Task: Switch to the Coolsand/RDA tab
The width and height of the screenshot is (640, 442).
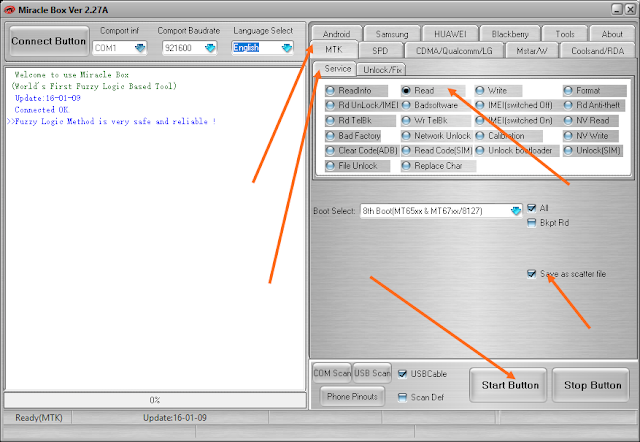Action: pyautogui.click(x=598, y=51)
